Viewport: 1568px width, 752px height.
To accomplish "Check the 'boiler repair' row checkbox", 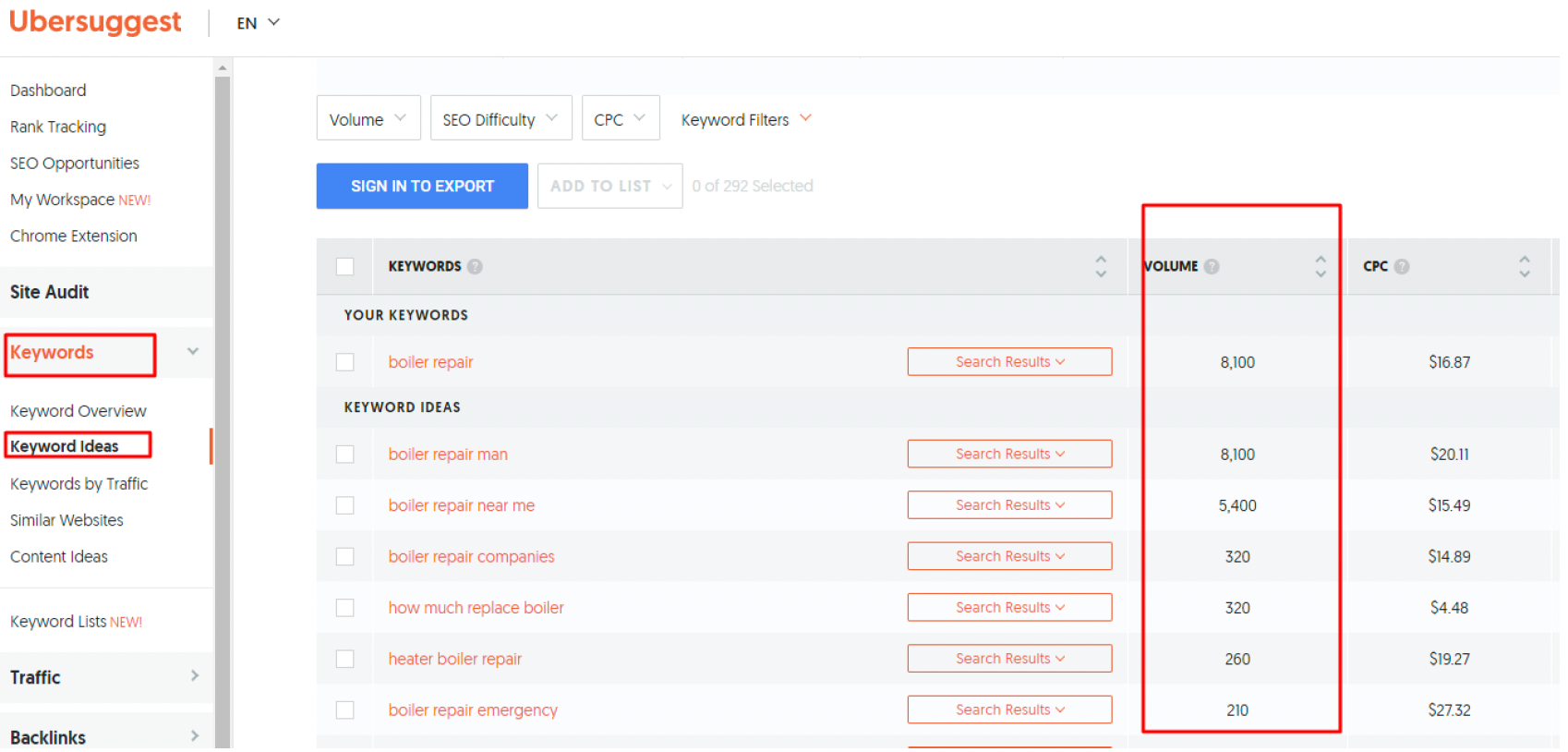I will point(345,362).
